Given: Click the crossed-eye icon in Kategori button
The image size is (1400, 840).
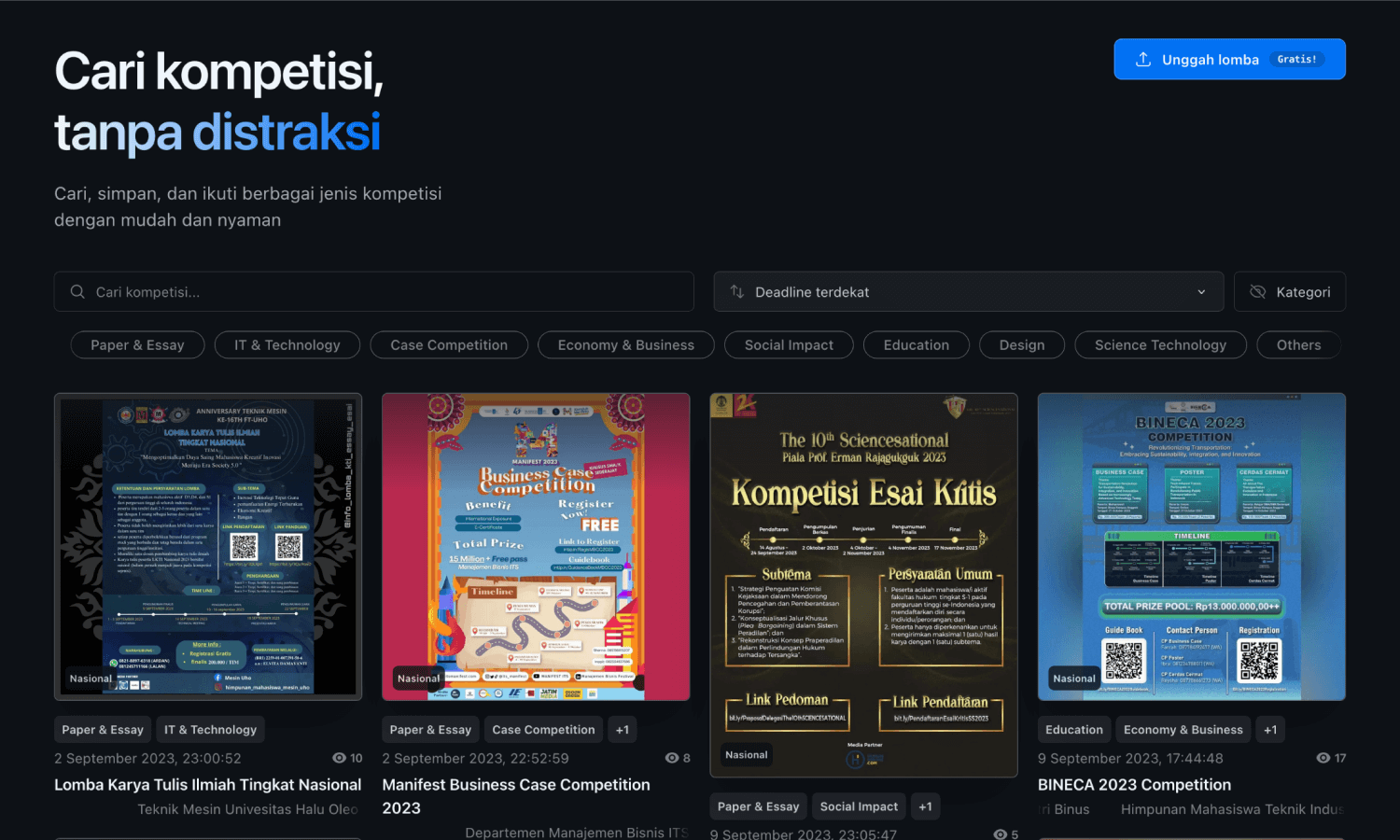Looking at the screenshot, I should point(1257,292).
